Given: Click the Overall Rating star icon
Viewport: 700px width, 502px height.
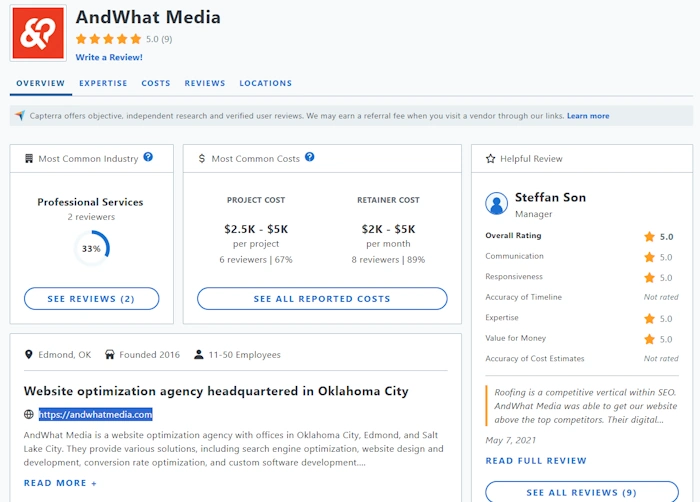Looking at the screenshot, I should (x=650, y=236).
